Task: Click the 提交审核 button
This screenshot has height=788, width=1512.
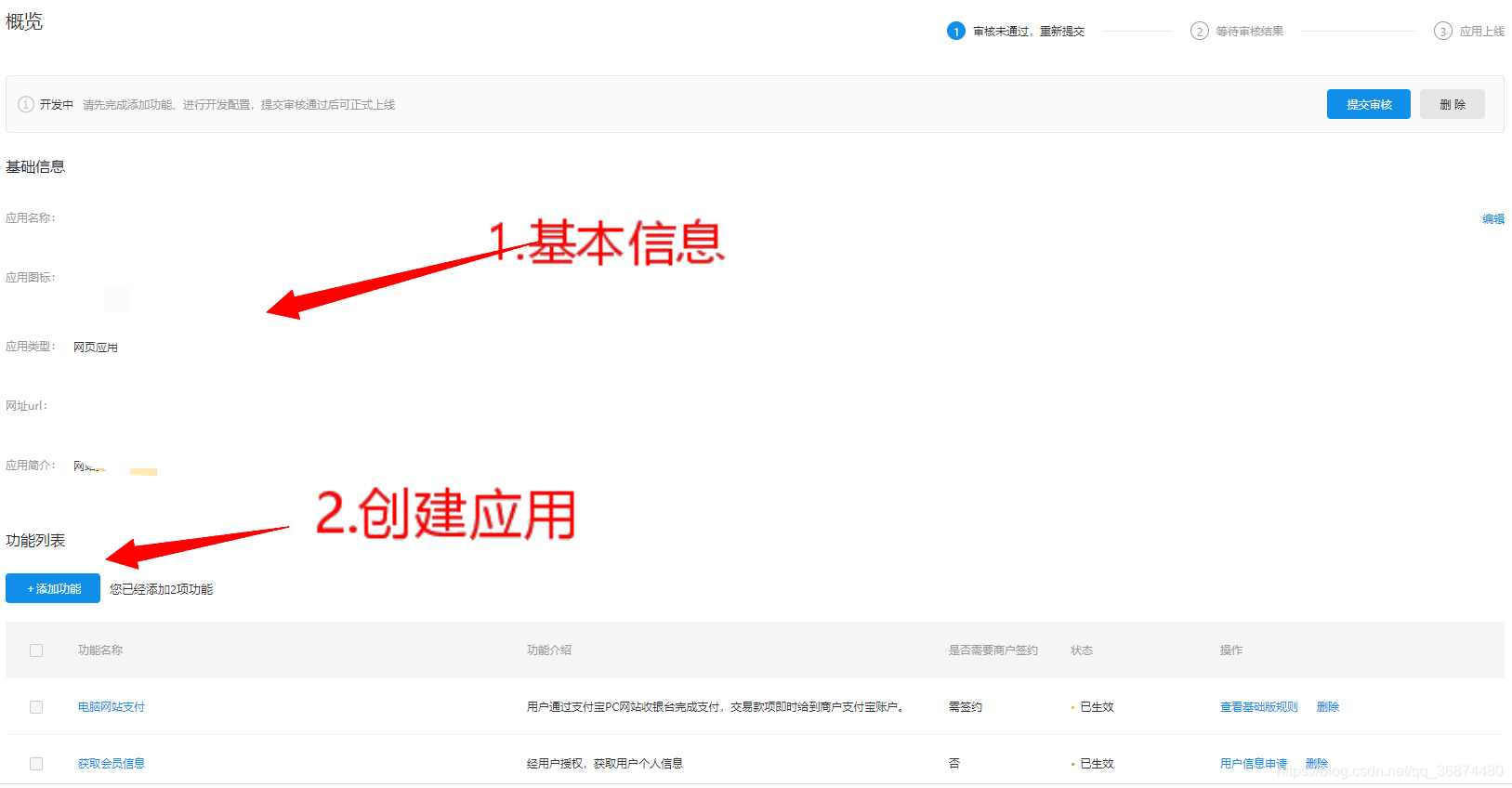Action: (x=1368, y=104)
